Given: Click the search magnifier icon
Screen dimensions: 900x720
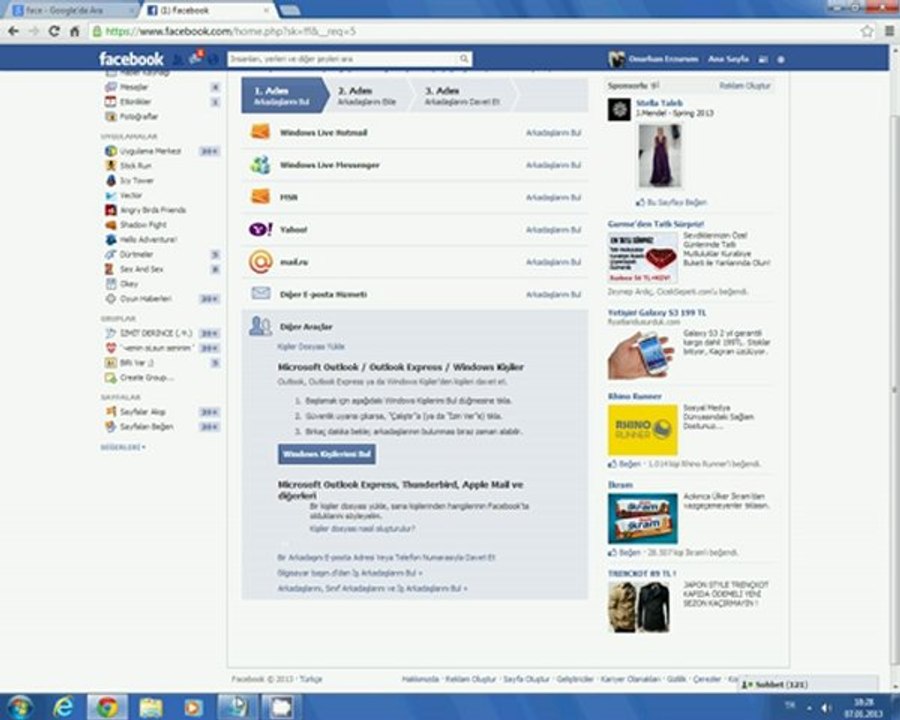Looking at the screenshot, I should [x=464, y=59].
